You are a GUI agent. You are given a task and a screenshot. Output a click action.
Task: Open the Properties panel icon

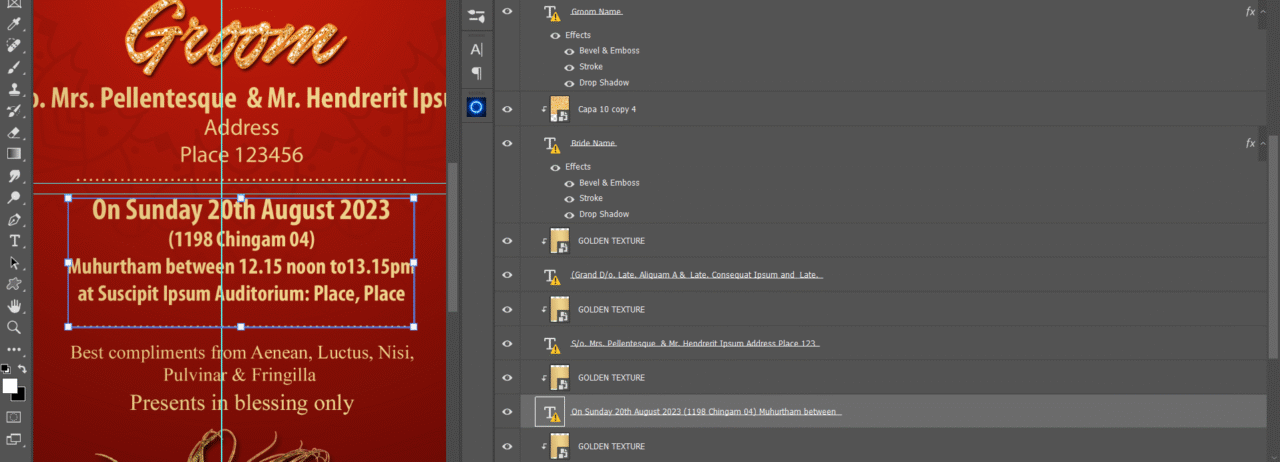coord(476,16)
